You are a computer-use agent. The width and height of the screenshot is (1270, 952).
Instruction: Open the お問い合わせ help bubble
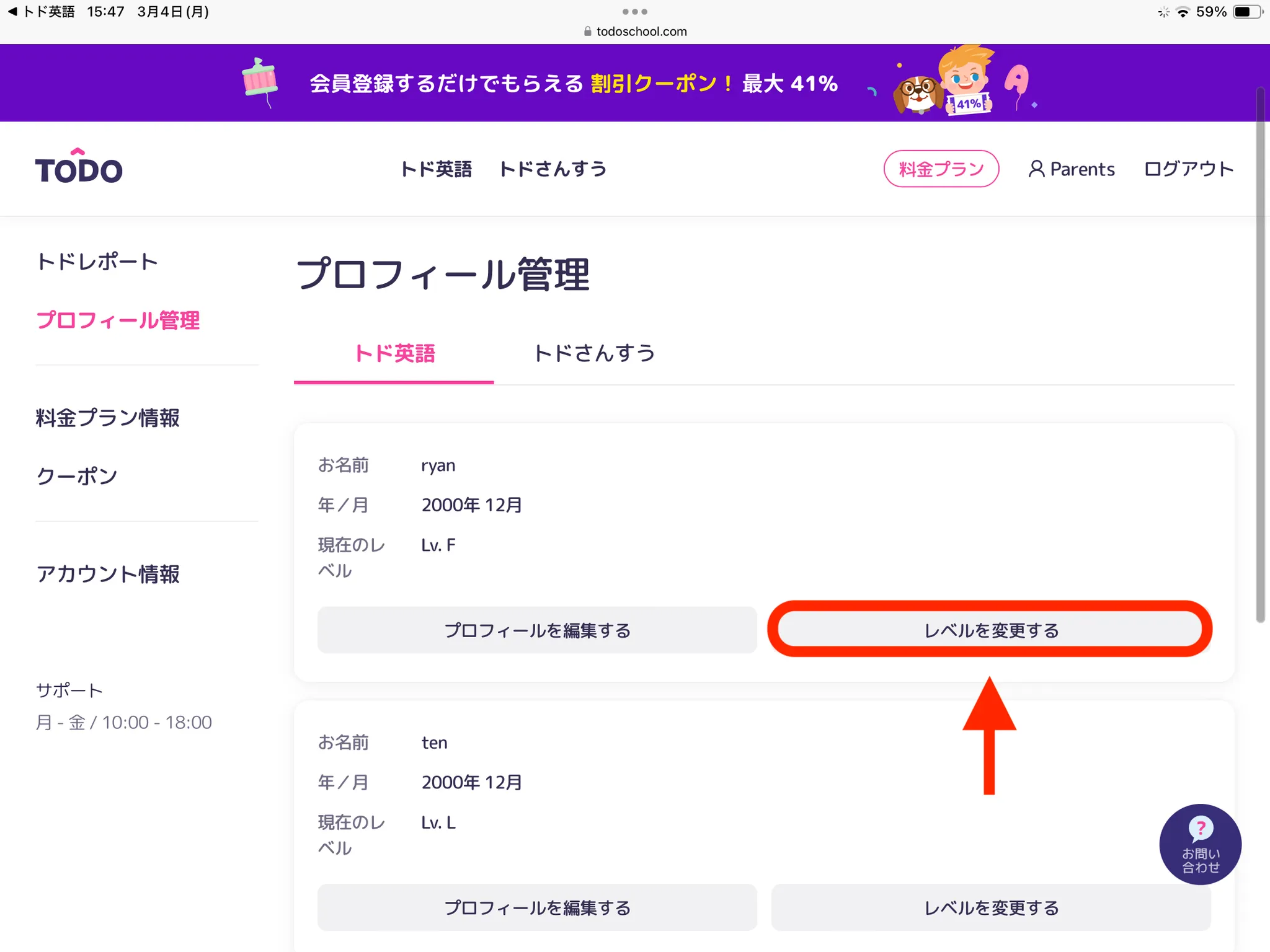pos(1200,844)
